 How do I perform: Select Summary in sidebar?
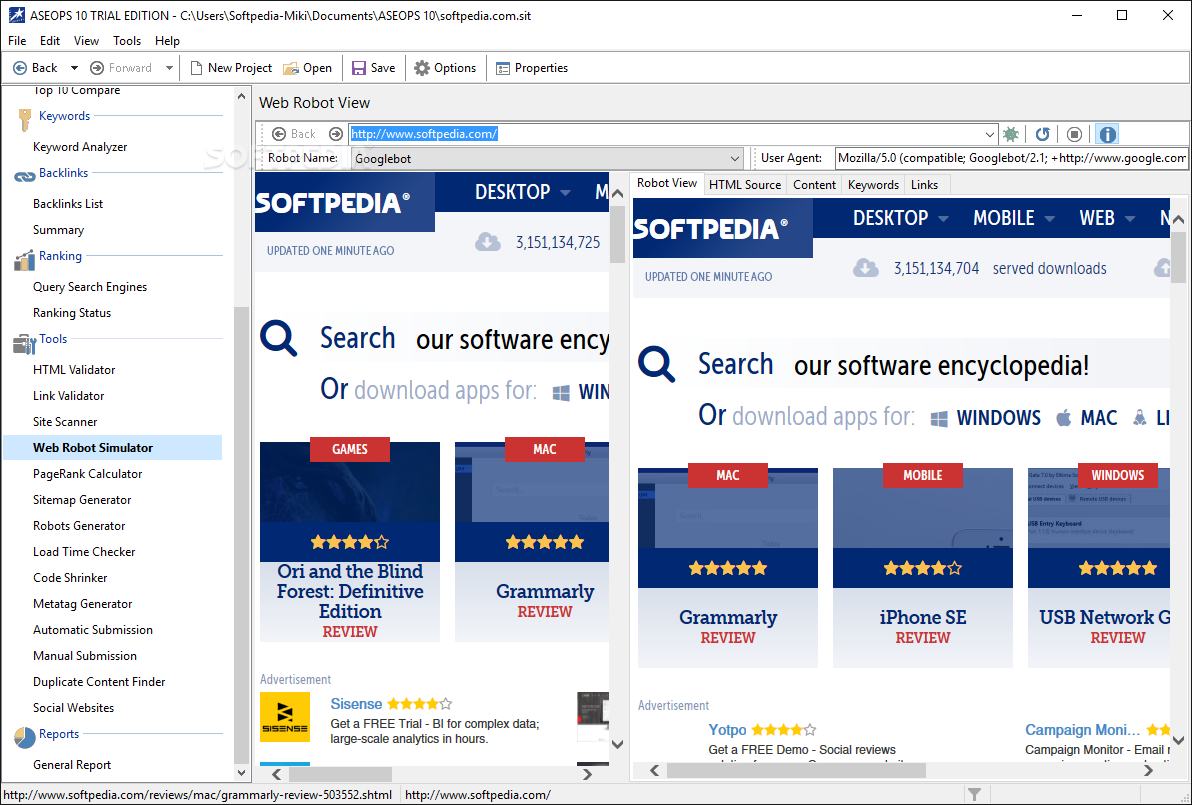click(59, 230)
